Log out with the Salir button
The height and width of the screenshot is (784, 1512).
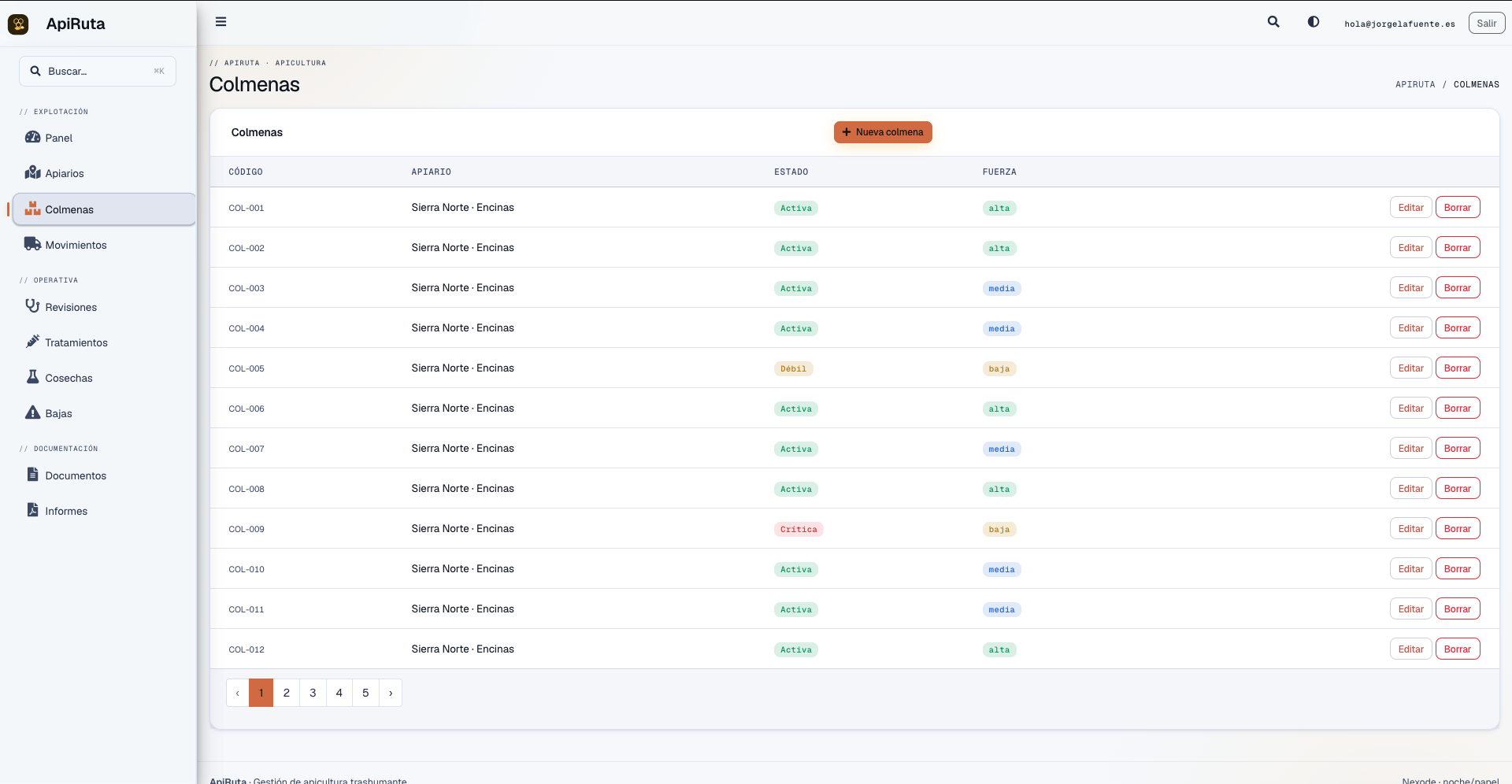point(1487,23)
